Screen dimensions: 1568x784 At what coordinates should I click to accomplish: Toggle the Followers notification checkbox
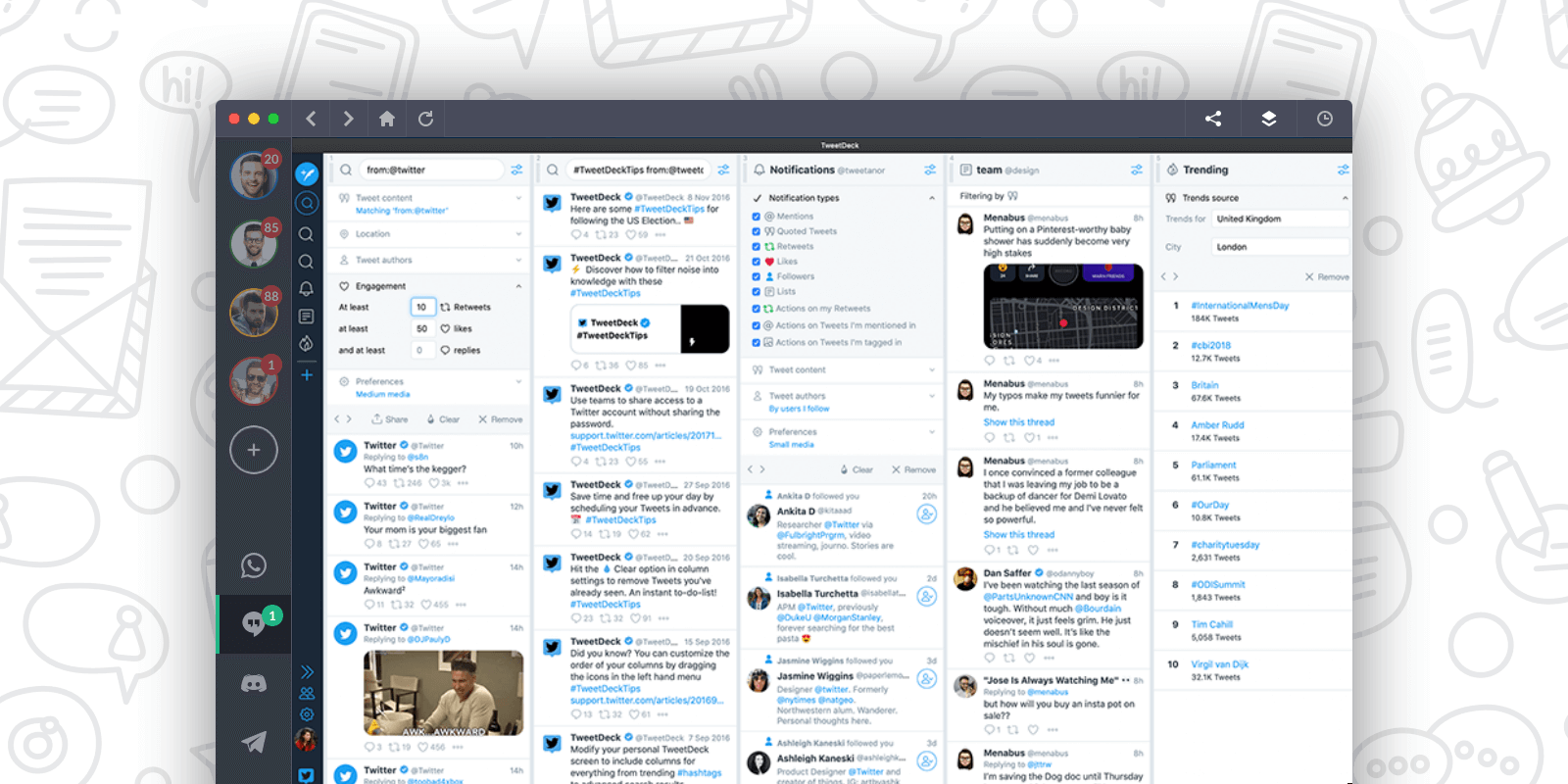[757, 276]
